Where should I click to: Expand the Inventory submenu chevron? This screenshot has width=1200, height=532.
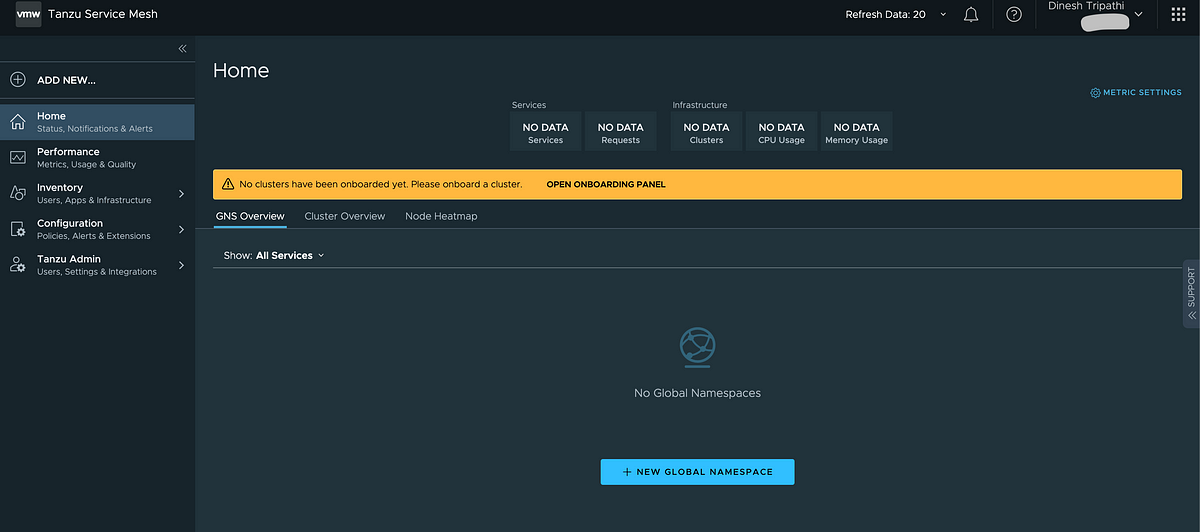tap(181, 194)
